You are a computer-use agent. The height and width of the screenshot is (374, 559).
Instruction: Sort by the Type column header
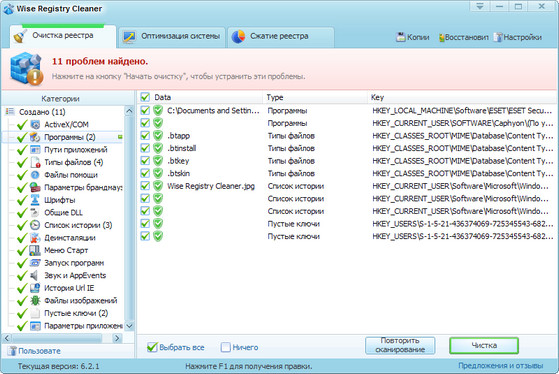315,97
